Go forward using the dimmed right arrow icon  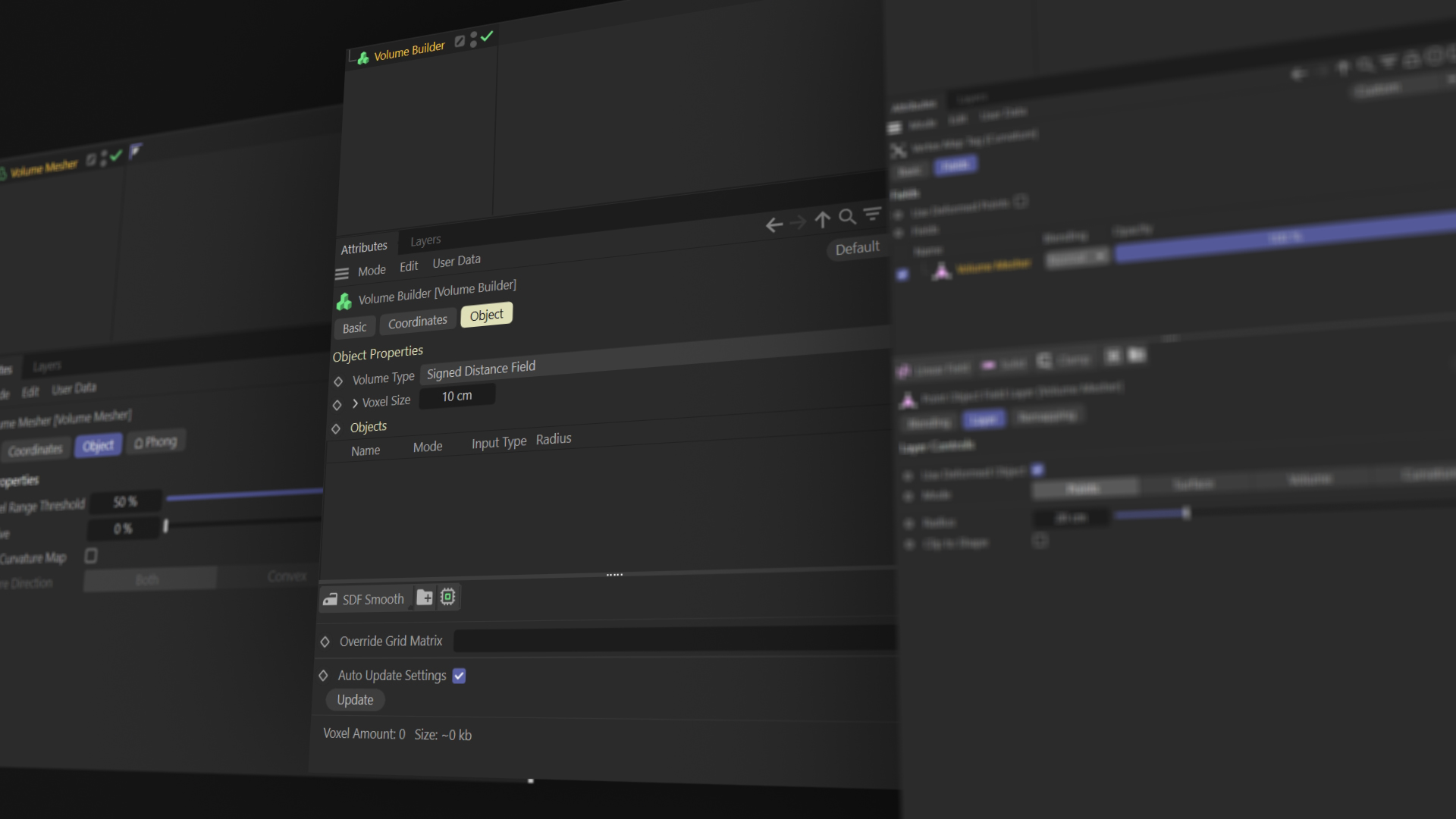(x=798, y=222)
